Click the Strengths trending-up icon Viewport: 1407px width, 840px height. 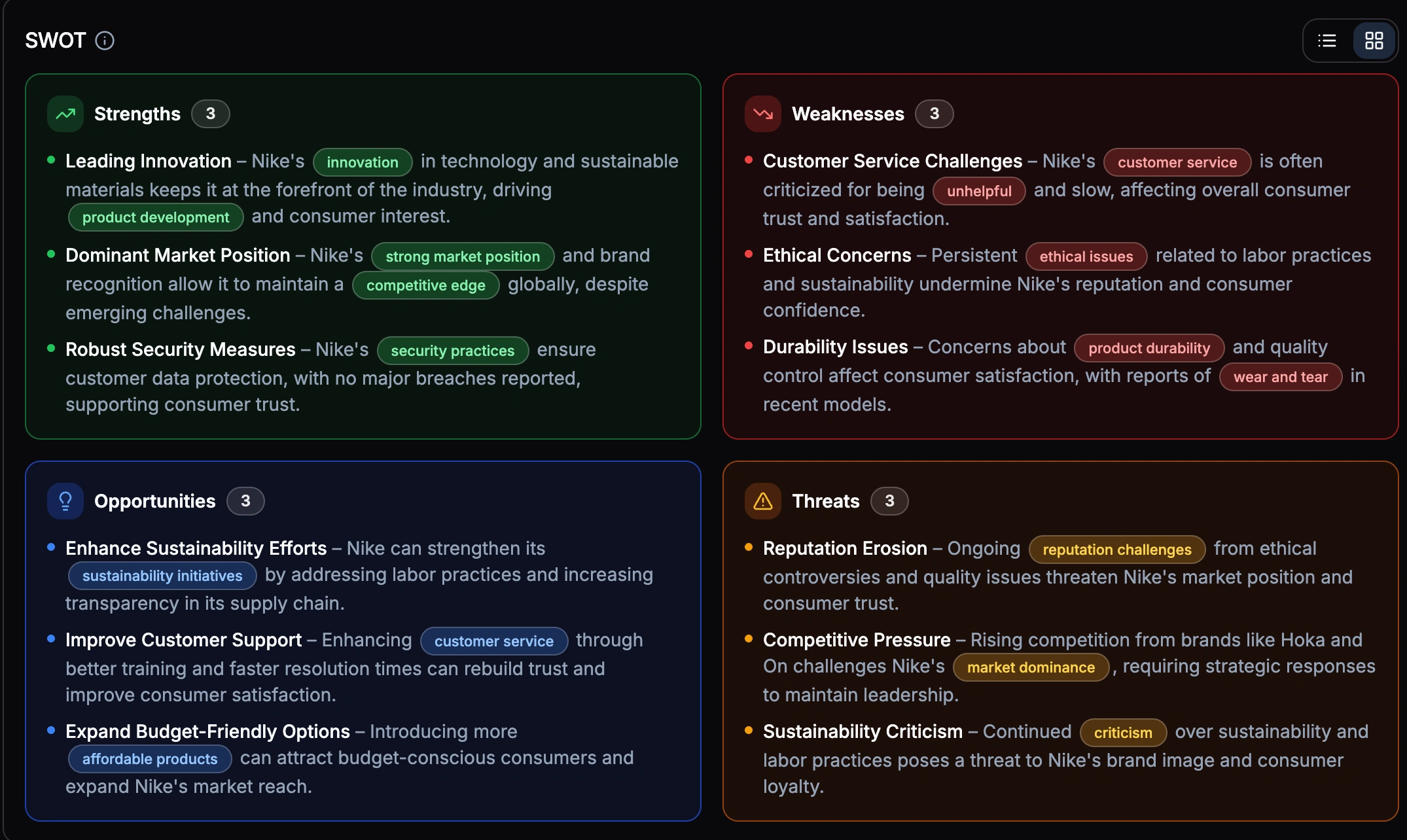point(65,114)
